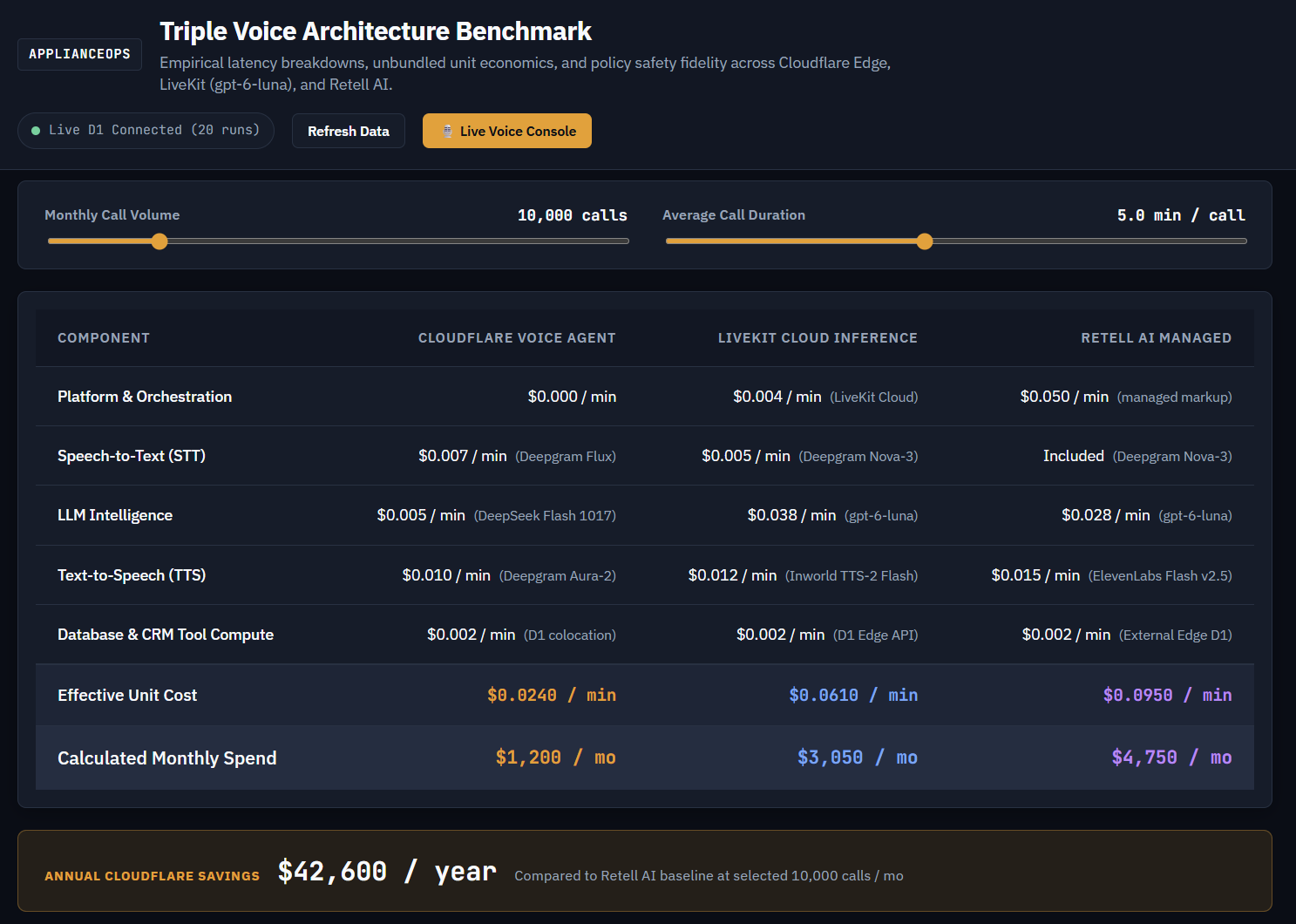Click the Triple Voice Architecture Benchmark heading

[376, 31]
